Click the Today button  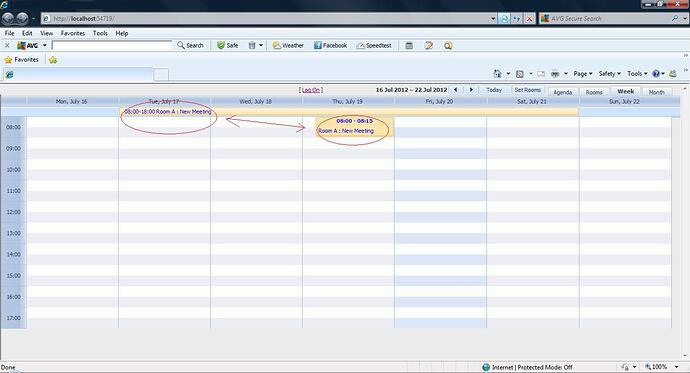coord(494,90)
